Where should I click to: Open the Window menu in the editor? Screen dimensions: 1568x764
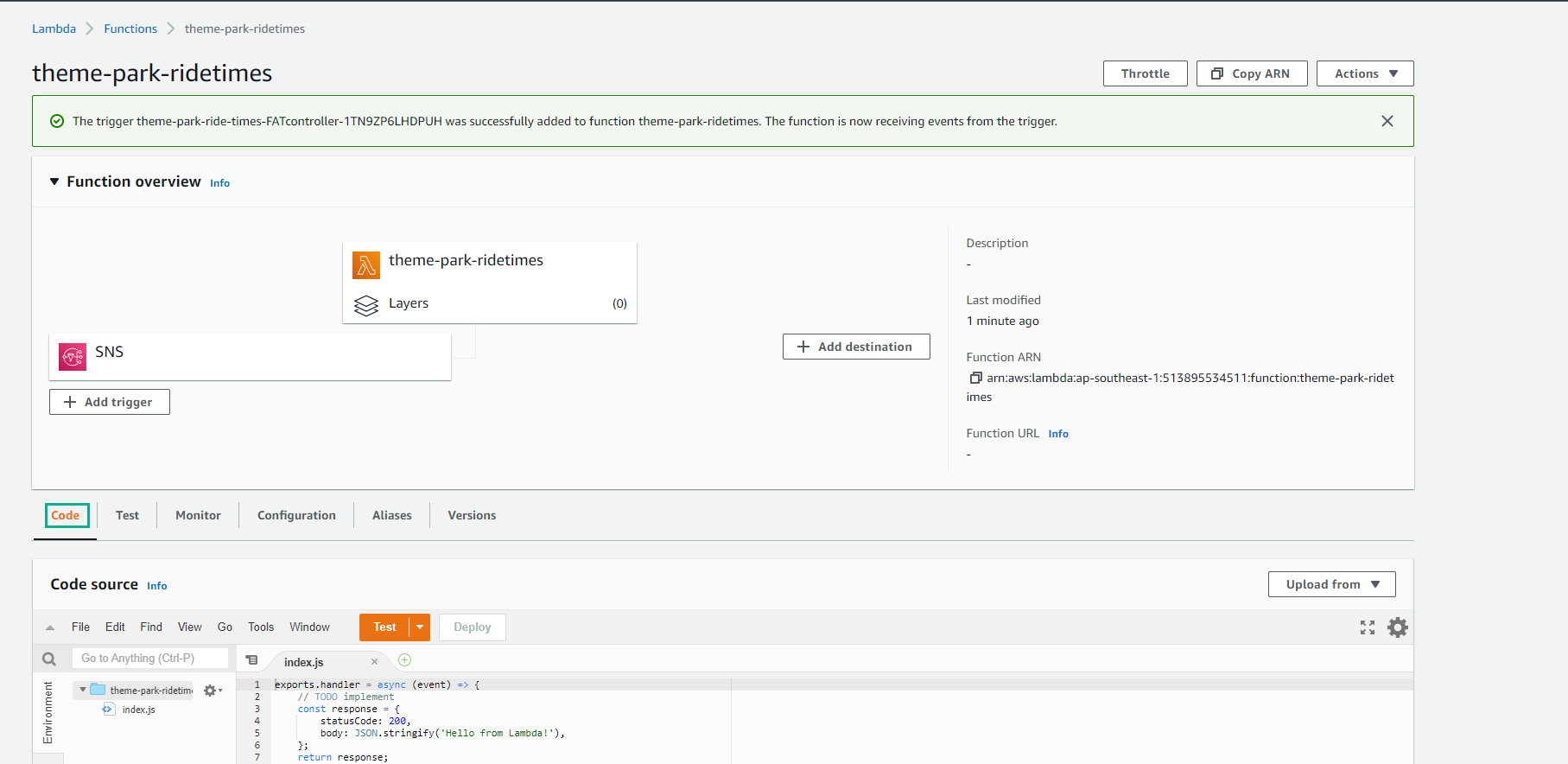[x=309, y=627]
